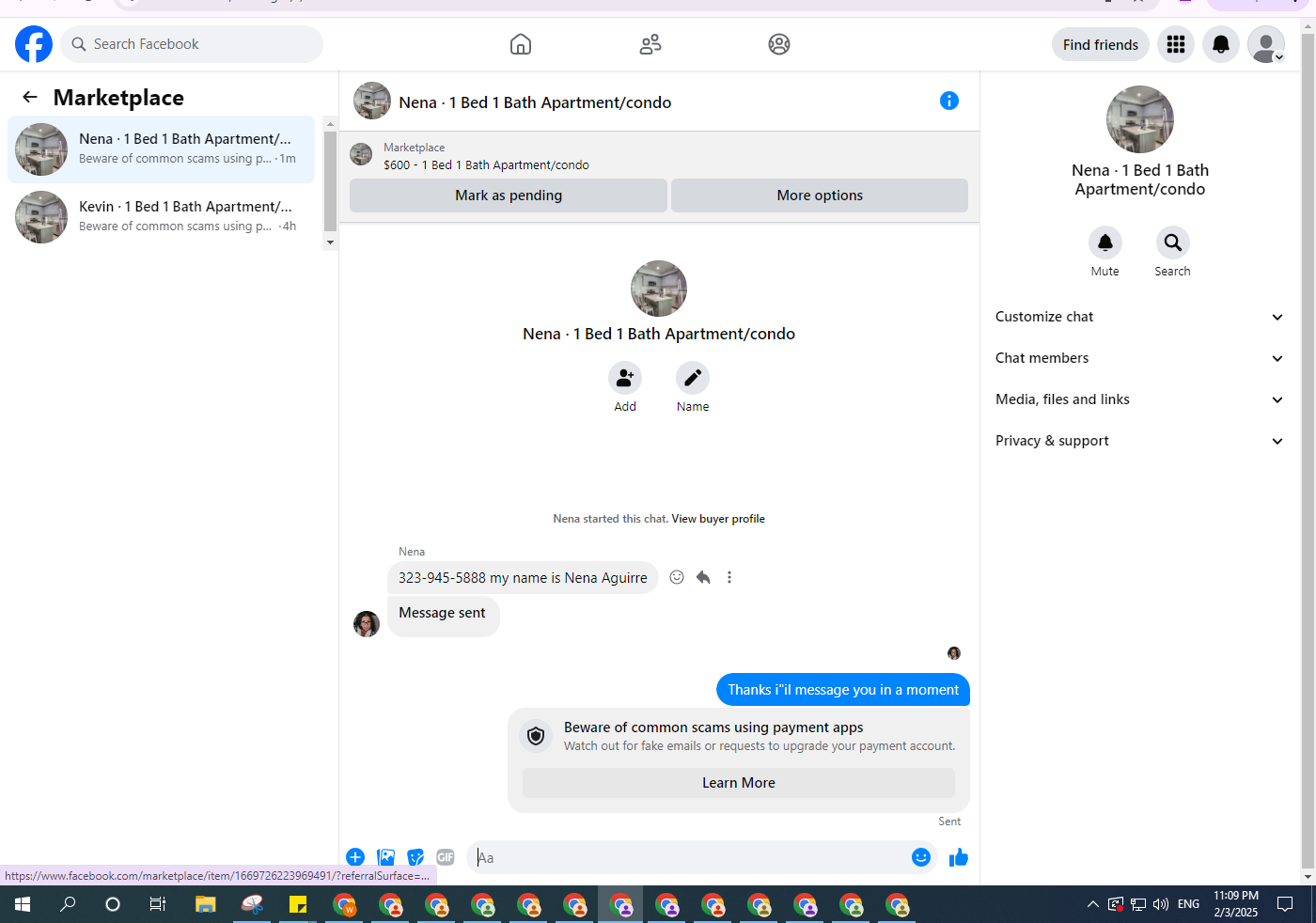React to Nena's phone number message
1316x923 pixels.
coord(677,577)
